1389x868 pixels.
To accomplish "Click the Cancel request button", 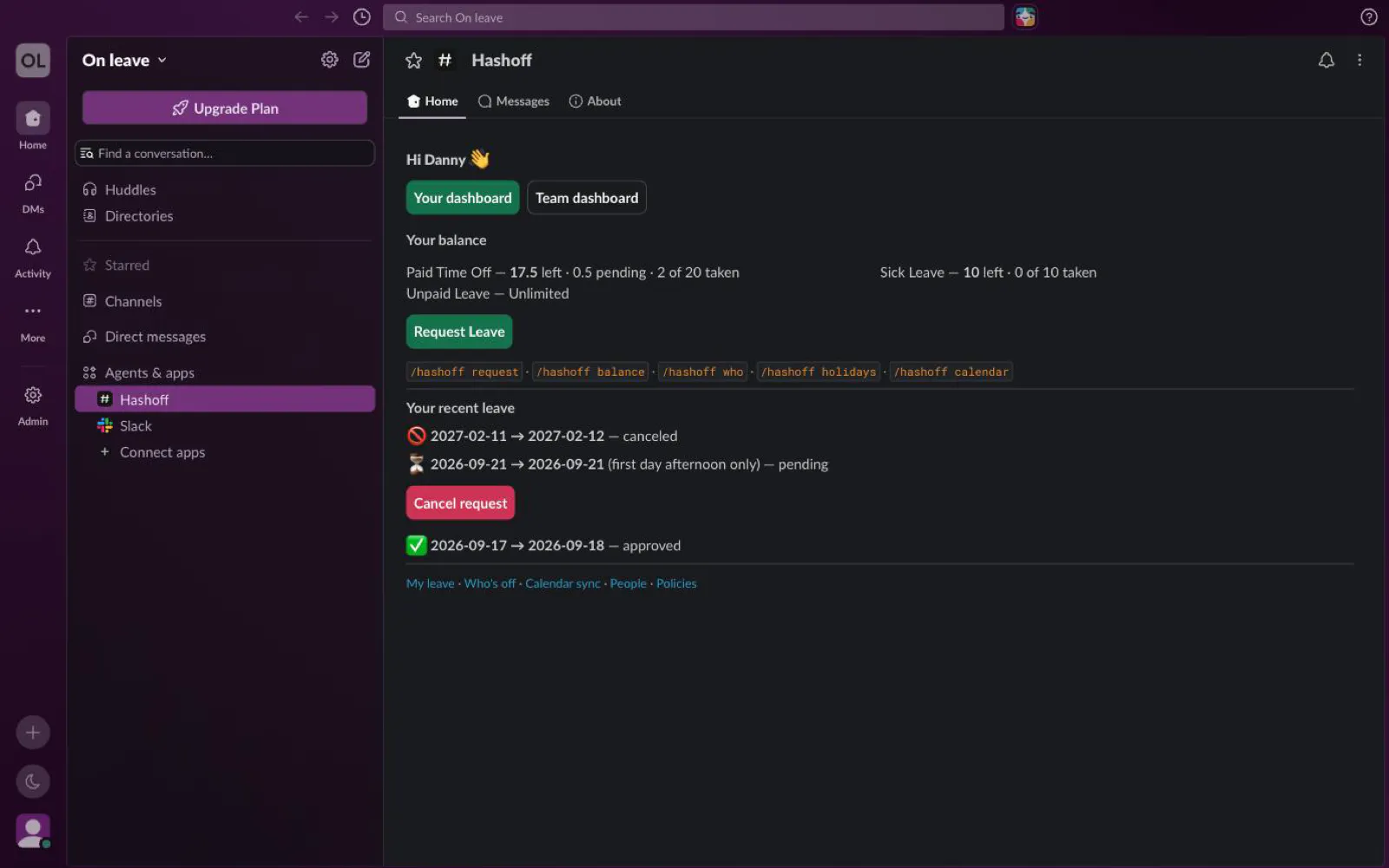I will click(460, 503).
